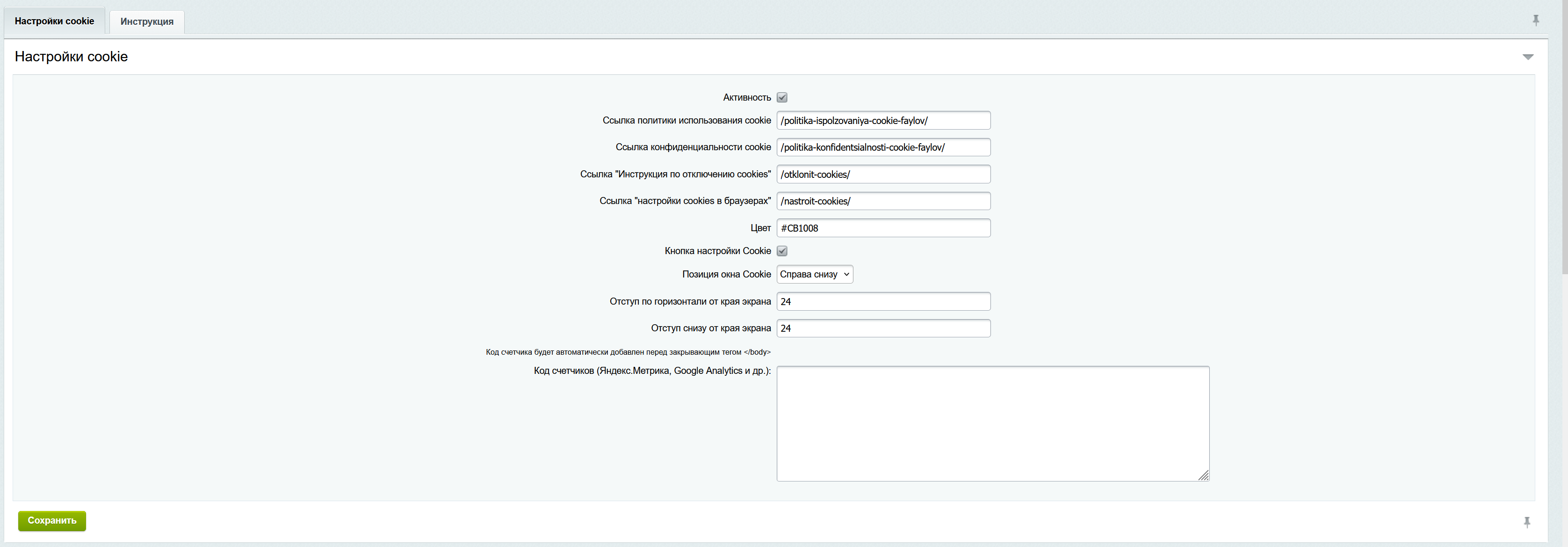The image size is (1568, 547).
Task: Click the vertical scrollbar on the right
Action: 1564,137
